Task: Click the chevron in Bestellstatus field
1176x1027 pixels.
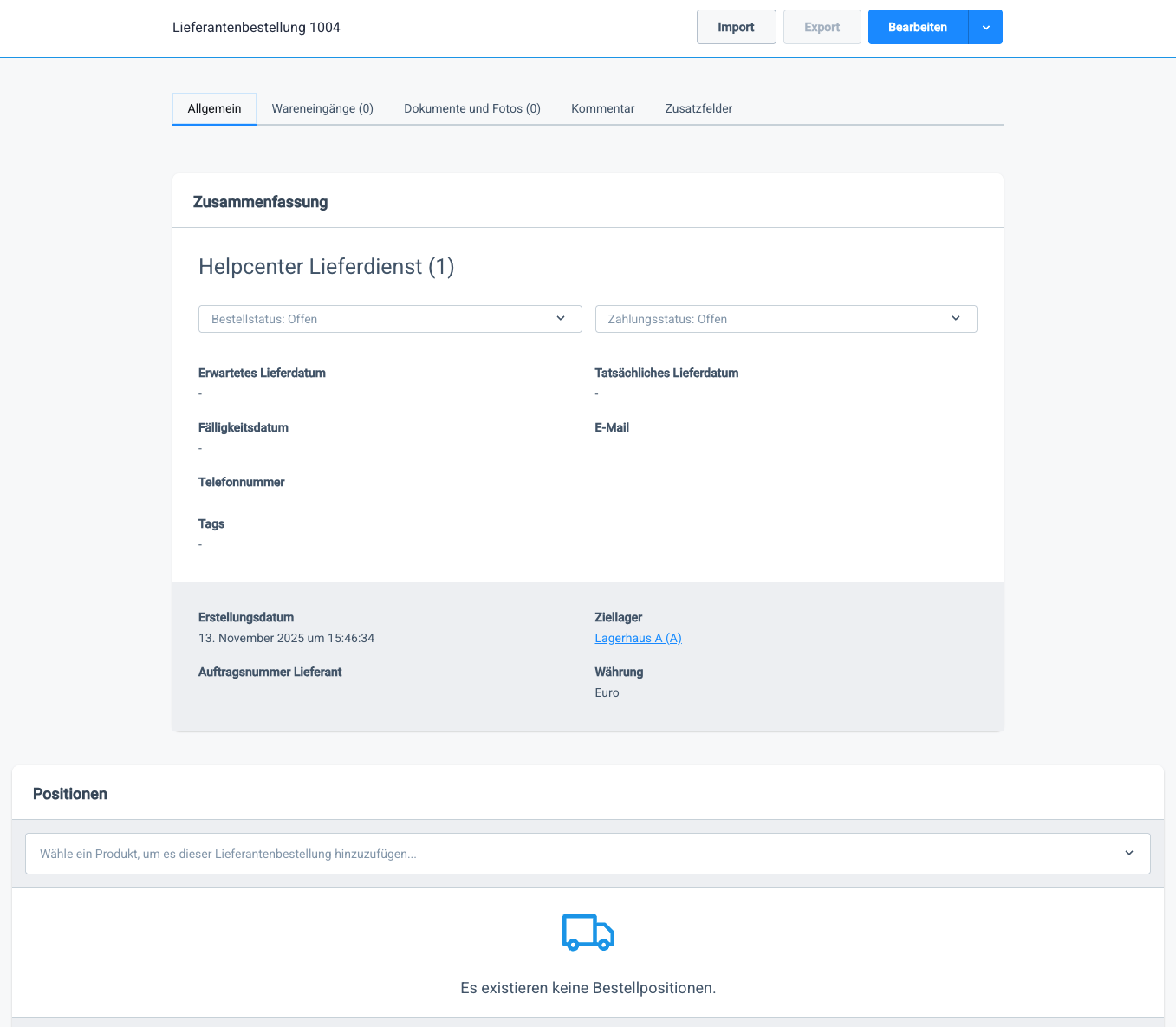Action: click(x=561, y=319)
